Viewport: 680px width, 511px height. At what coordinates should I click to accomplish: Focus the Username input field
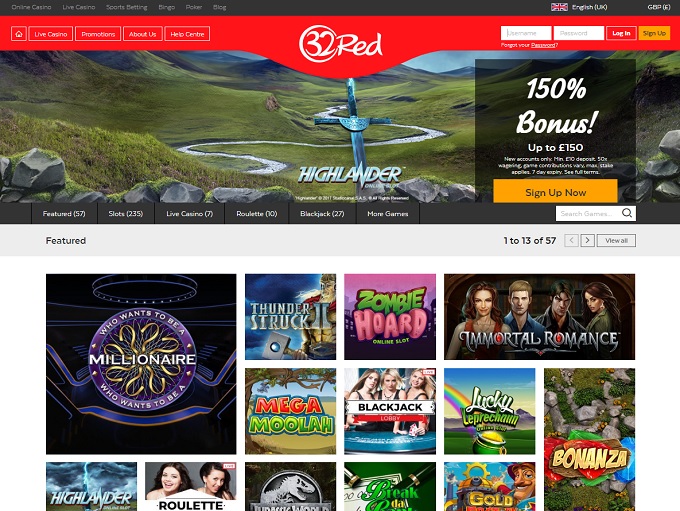[x=526, y=33]
